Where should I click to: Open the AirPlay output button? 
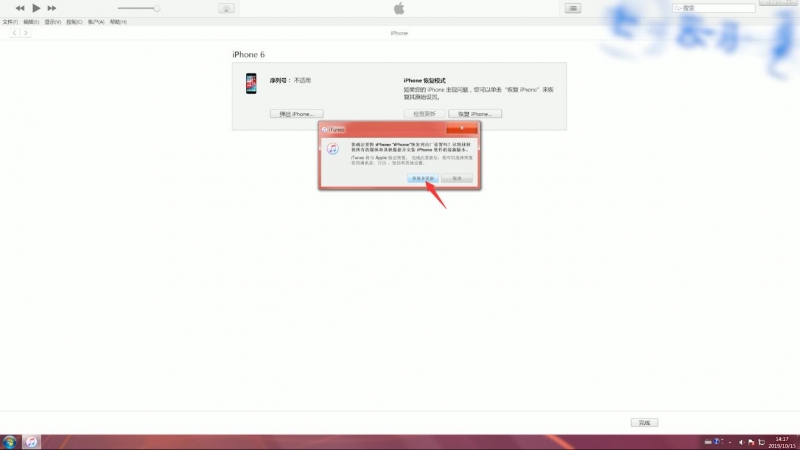(226, 9)
